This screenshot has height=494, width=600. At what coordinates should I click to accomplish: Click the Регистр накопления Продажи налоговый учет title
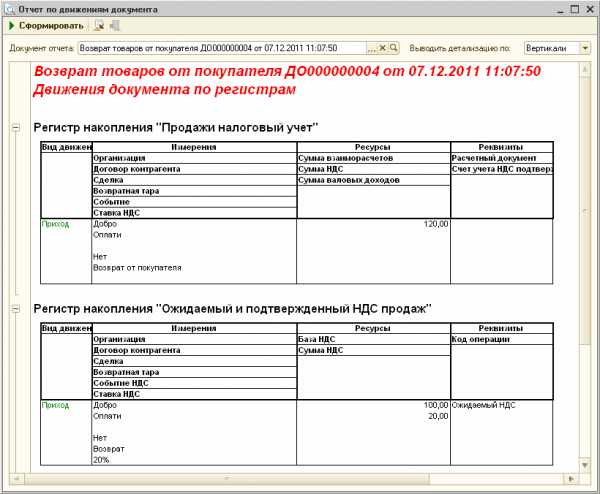pyautogui.click(x=176, y=127)
